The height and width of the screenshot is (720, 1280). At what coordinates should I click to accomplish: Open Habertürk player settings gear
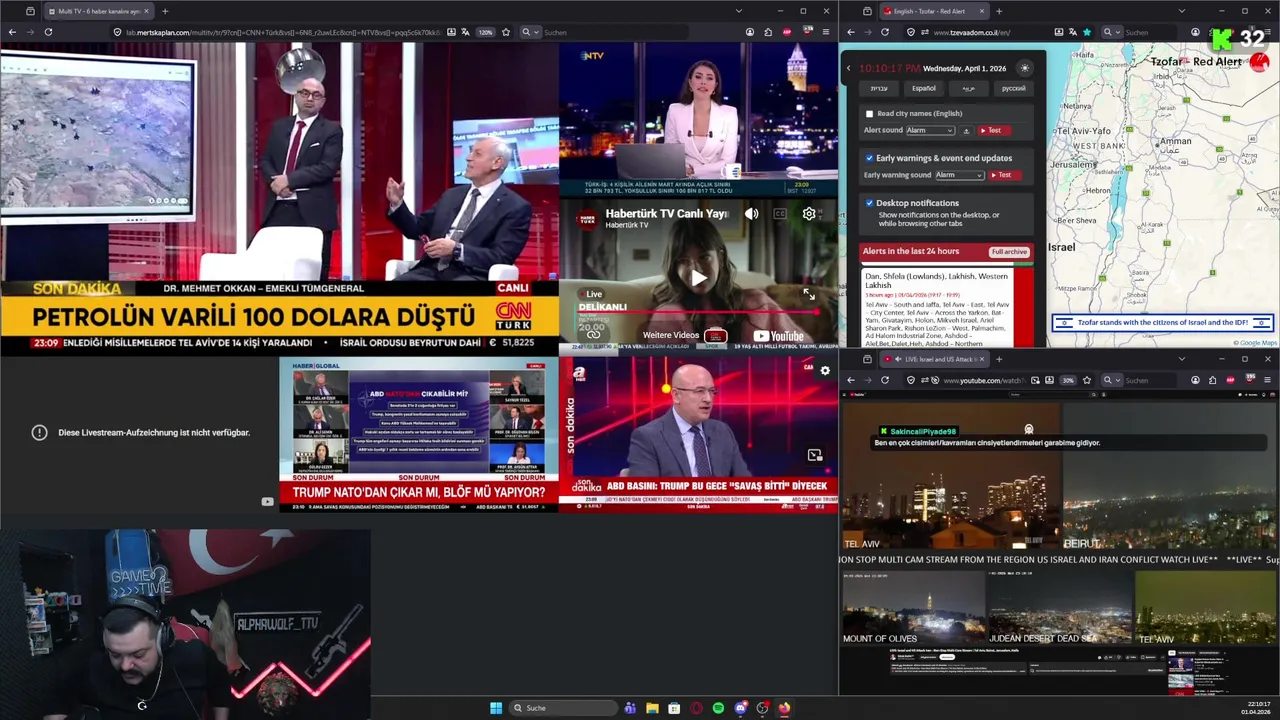click(x=809, y=214)
